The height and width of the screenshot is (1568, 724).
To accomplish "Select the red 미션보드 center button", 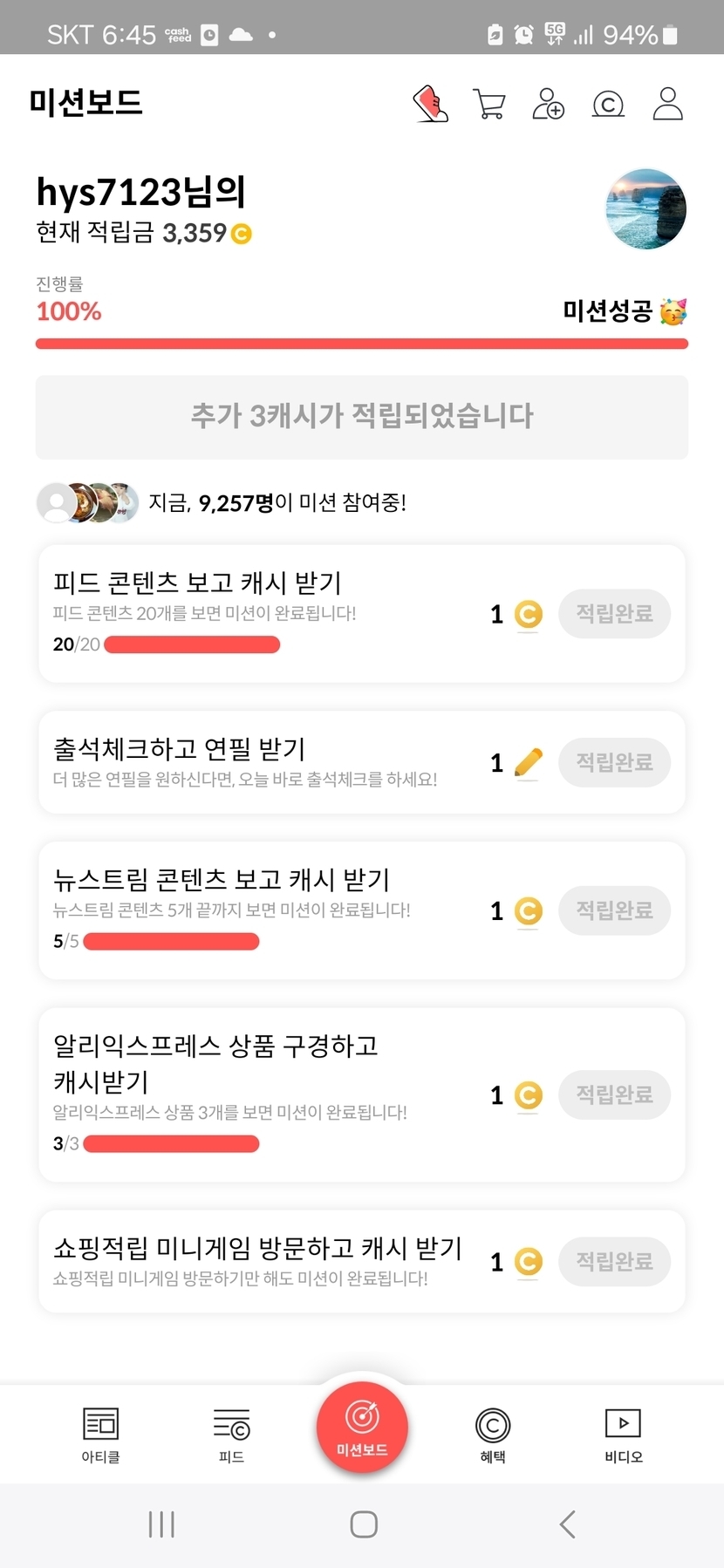I will coord(362,1428).
